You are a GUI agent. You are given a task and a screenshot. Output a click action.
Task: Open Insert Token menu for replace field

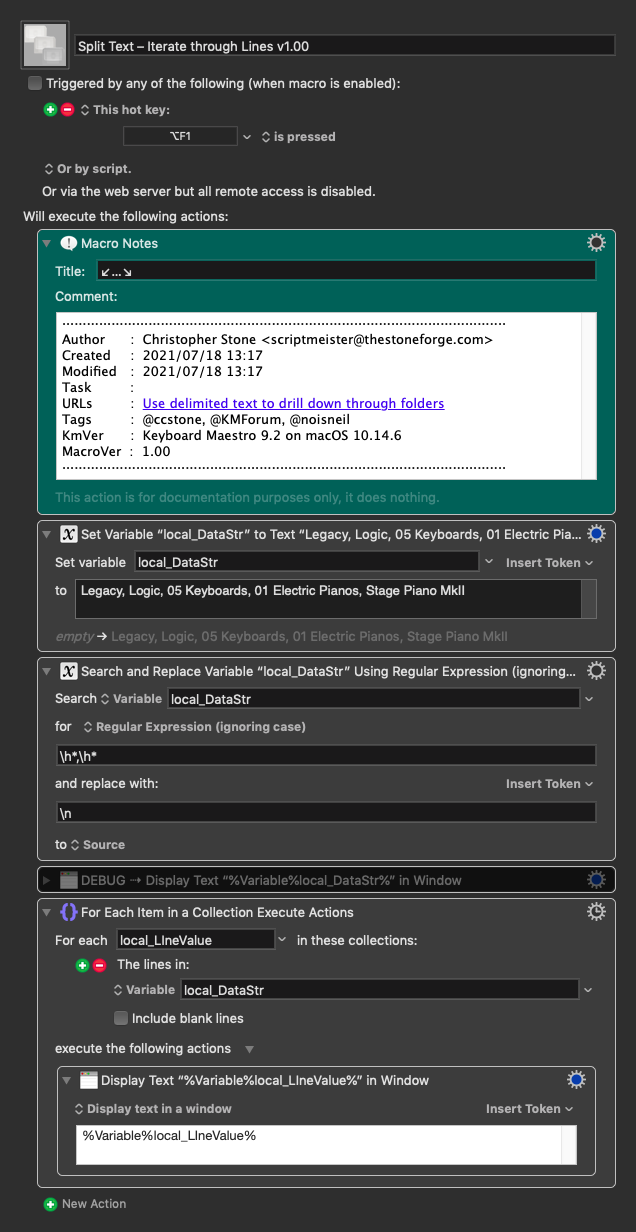pyautogui.click(x=549, y=784)
